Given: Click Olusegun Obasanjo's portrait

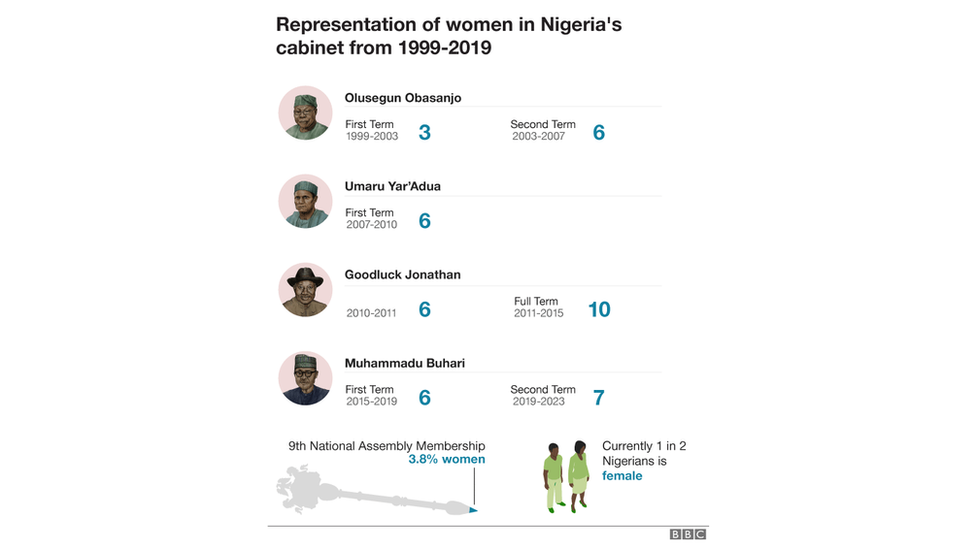Looking at the screenshot, I should (x=305, y=113).
